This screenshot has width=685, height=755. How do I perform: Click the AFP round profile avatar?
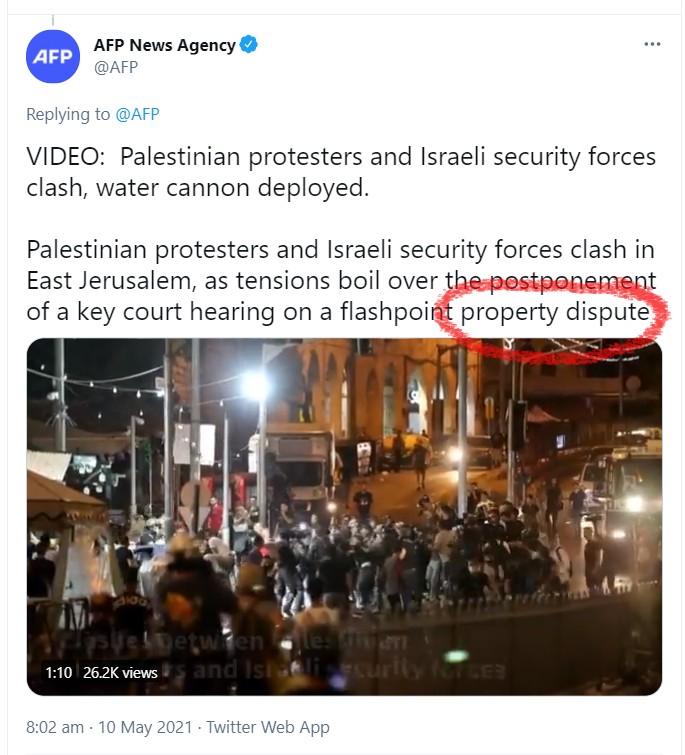(53, 56)
